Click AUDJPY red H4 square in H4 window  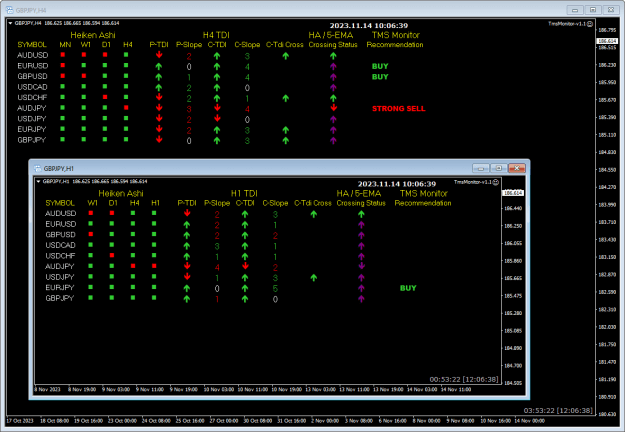tap(126, 108)
